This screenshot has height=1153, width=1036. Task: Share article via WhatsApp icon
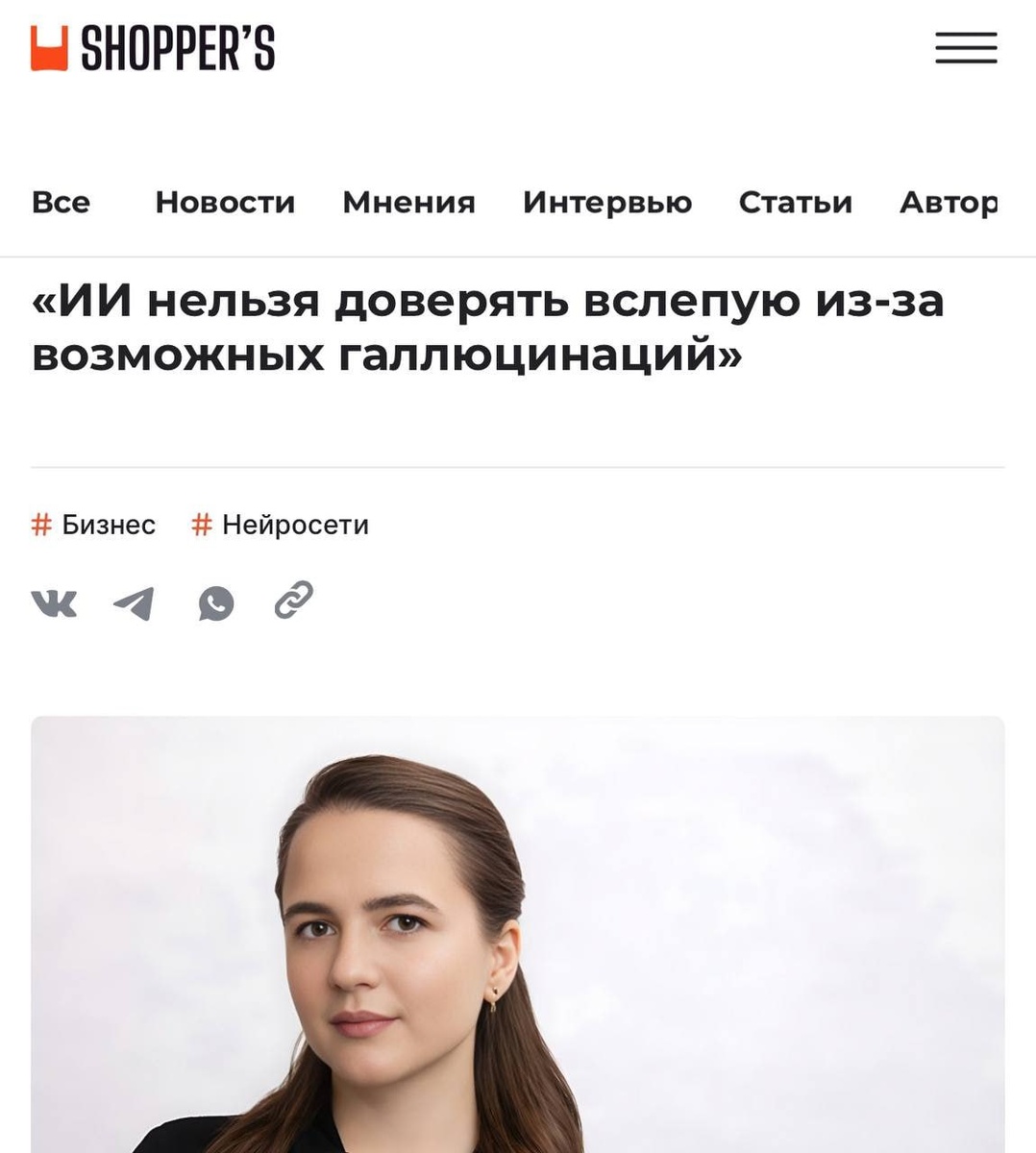tap(215, 603)
